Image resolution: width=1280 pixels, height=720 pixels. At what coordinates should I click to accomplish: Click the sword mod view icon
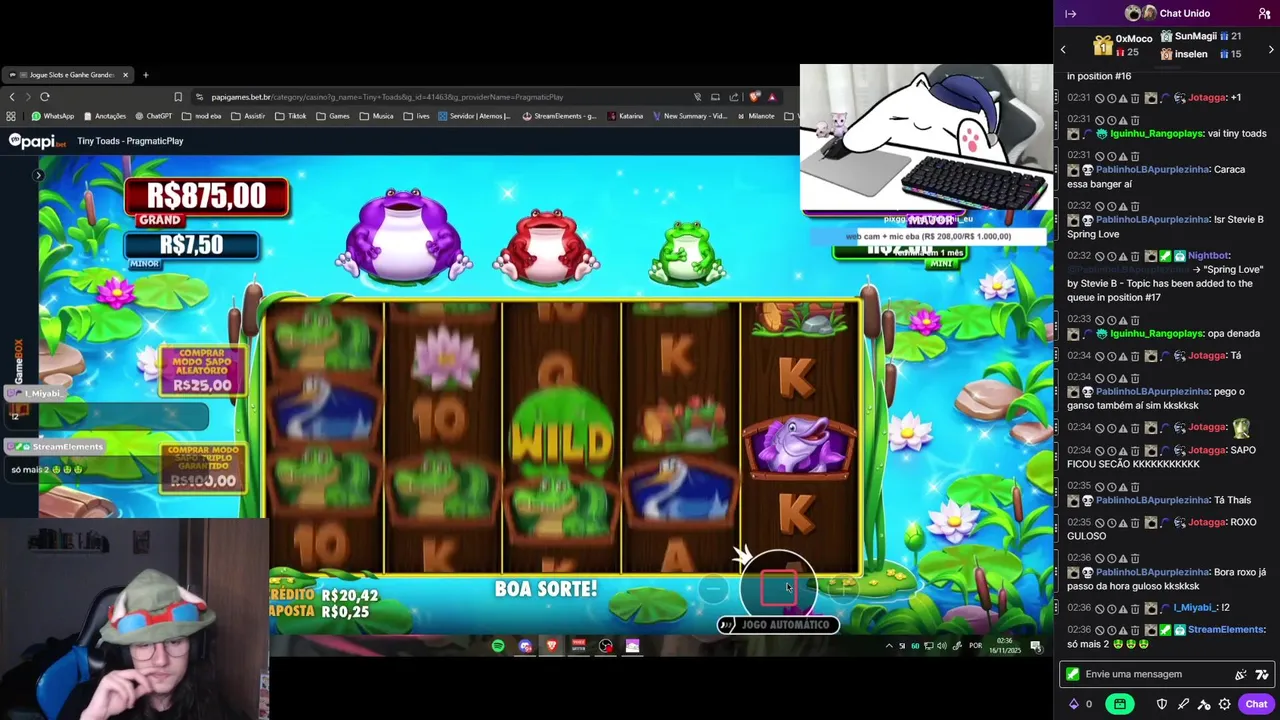click(1183, 704)
